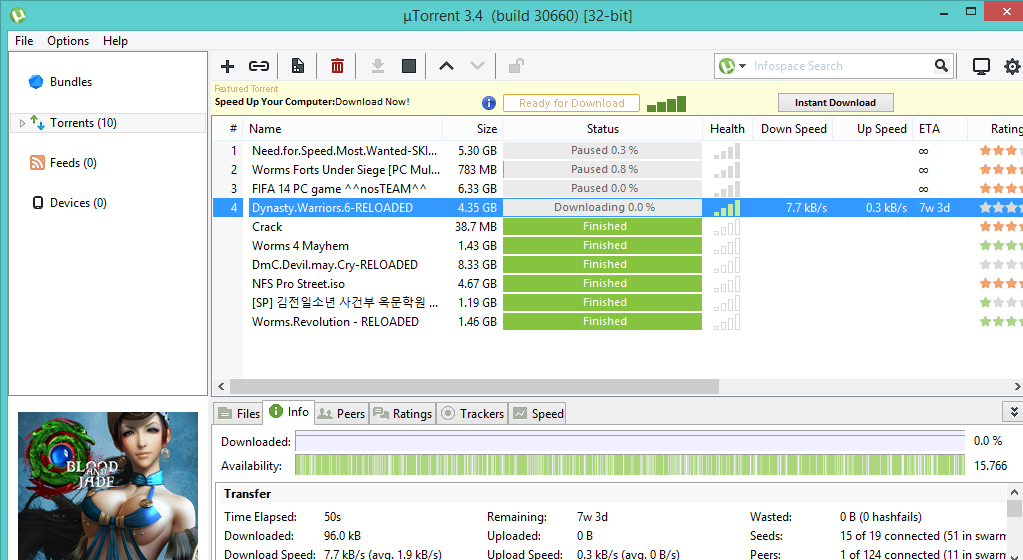This screenshot has width=1023, height=560.
Task: Sort torrents by the # column header
Action: [228, 129]
